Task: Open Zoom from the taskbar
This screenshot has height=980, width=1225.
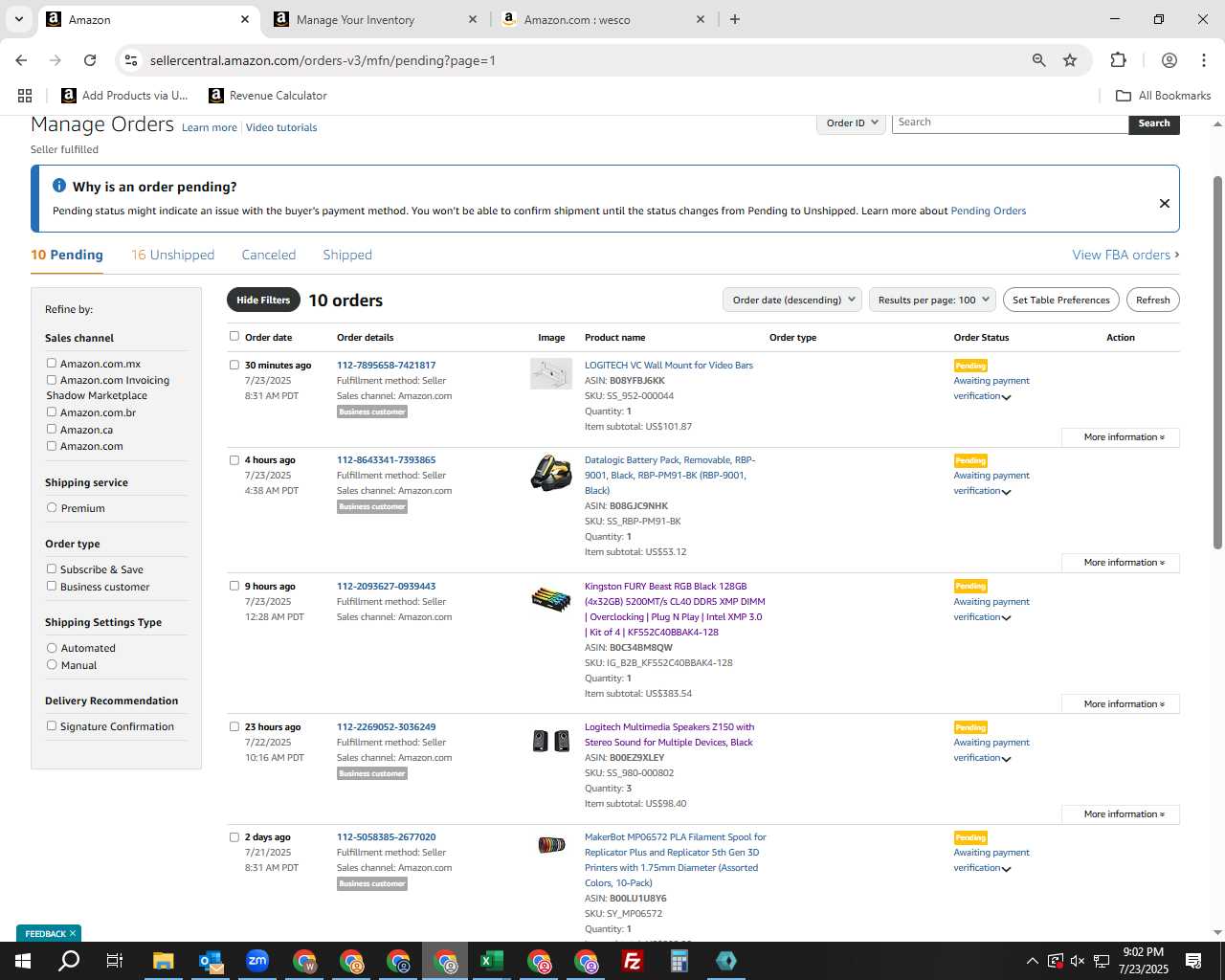Action: [257, 961]
